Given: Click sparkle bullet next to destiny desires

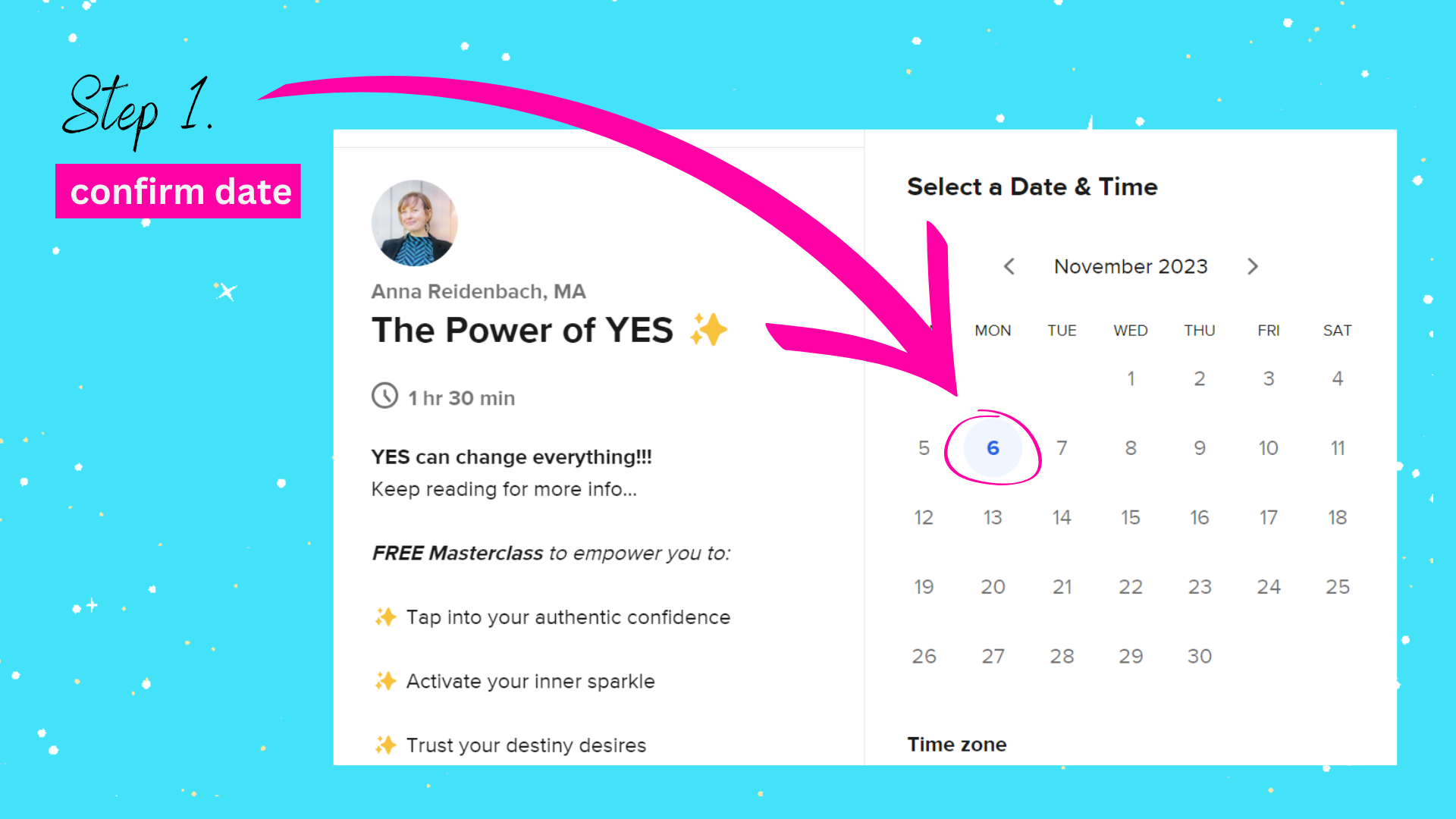Looking at the screenshot, I should pos(385,745).
